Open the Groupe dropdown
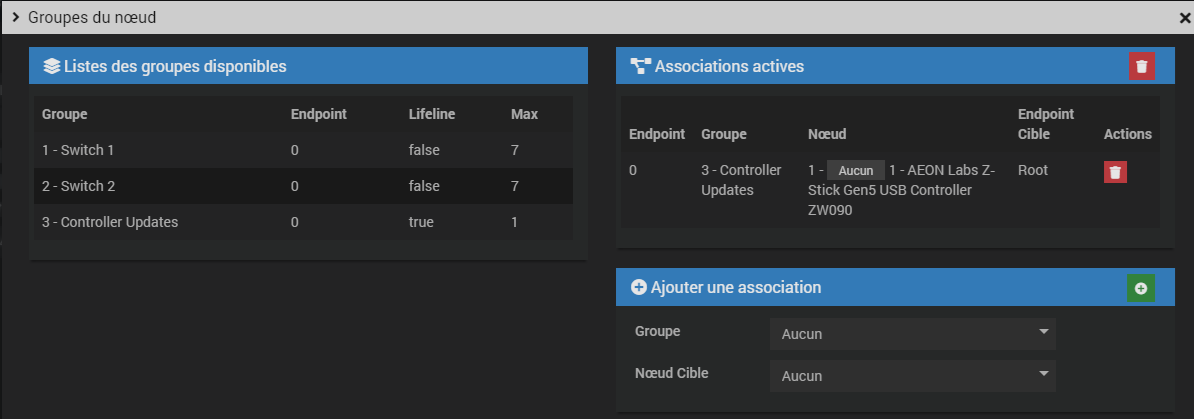The image size is (1194, 419). tap(912, 334)
